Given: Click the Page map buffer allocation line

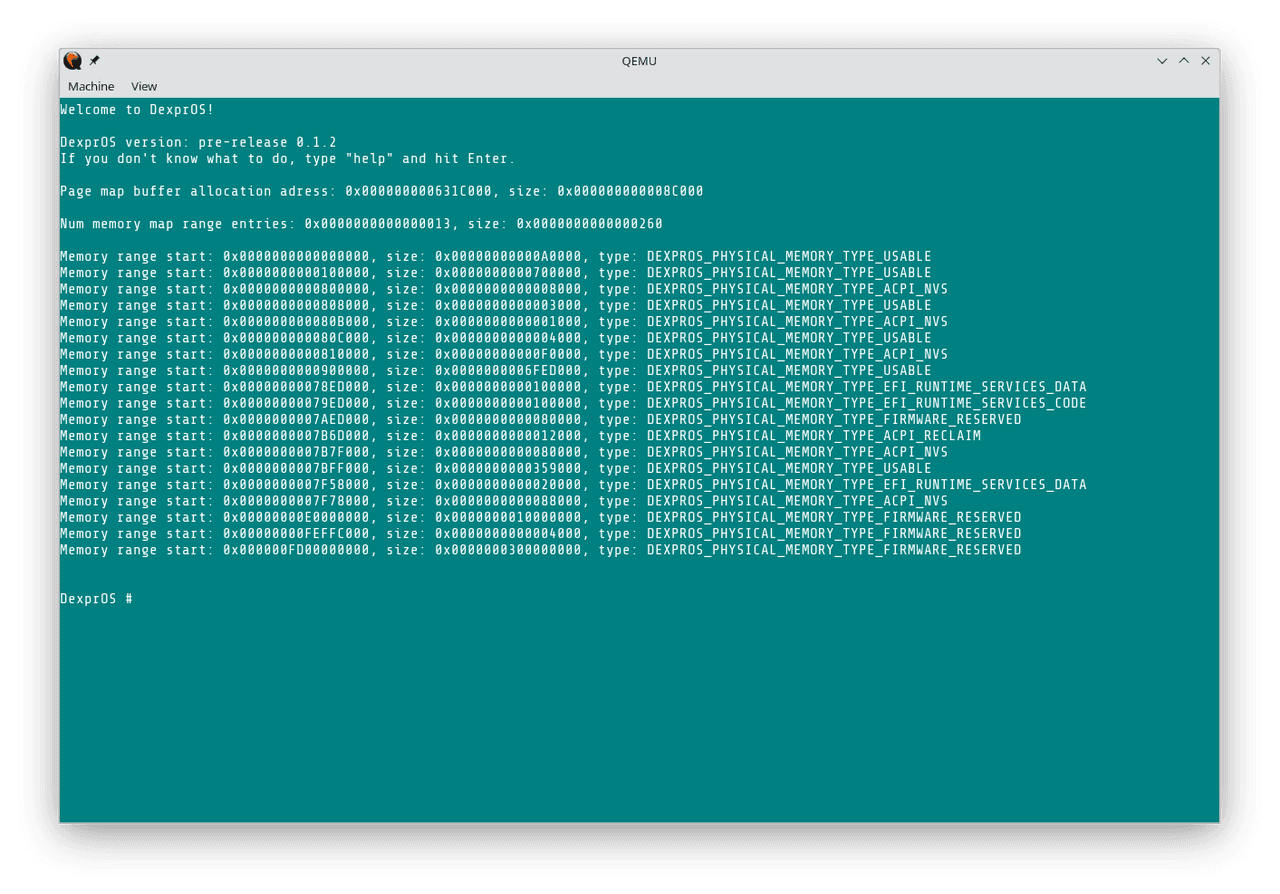Looking at the screenshot, I should [x=382, y=191].
